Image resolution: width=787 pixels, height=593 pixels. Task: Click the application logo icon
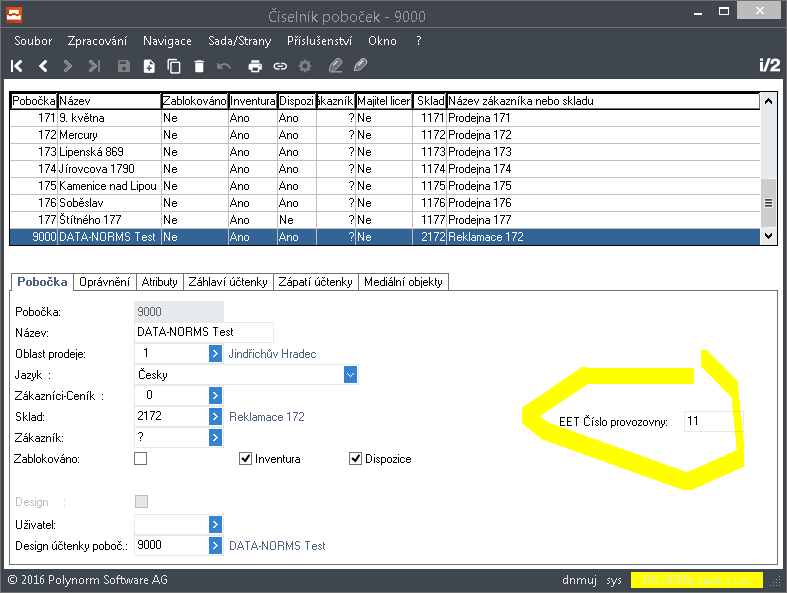(x=14, y=15)
